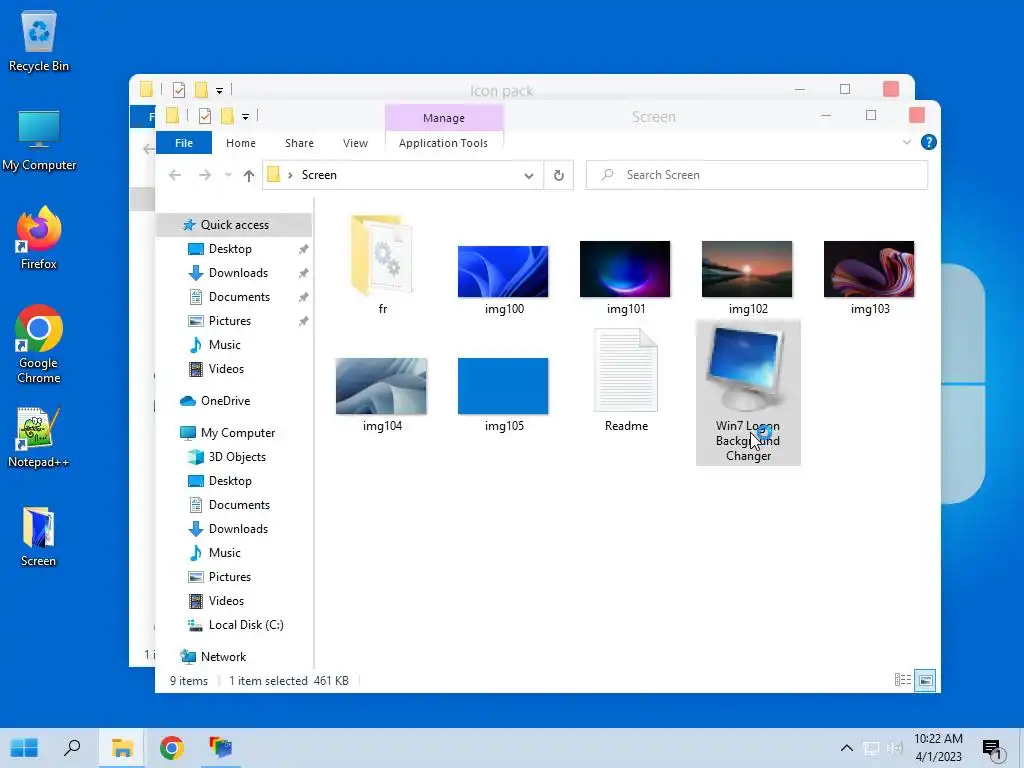Image resolution: width=1024 pixels, height=768 pixels.
Task: Click the network tray icon
Action: tap(871, 748)
